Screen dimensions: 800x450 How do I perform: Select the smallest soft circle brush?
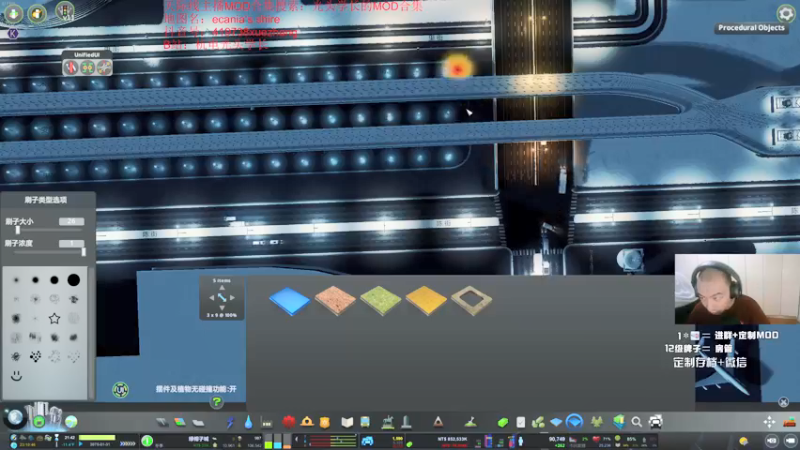16,280
